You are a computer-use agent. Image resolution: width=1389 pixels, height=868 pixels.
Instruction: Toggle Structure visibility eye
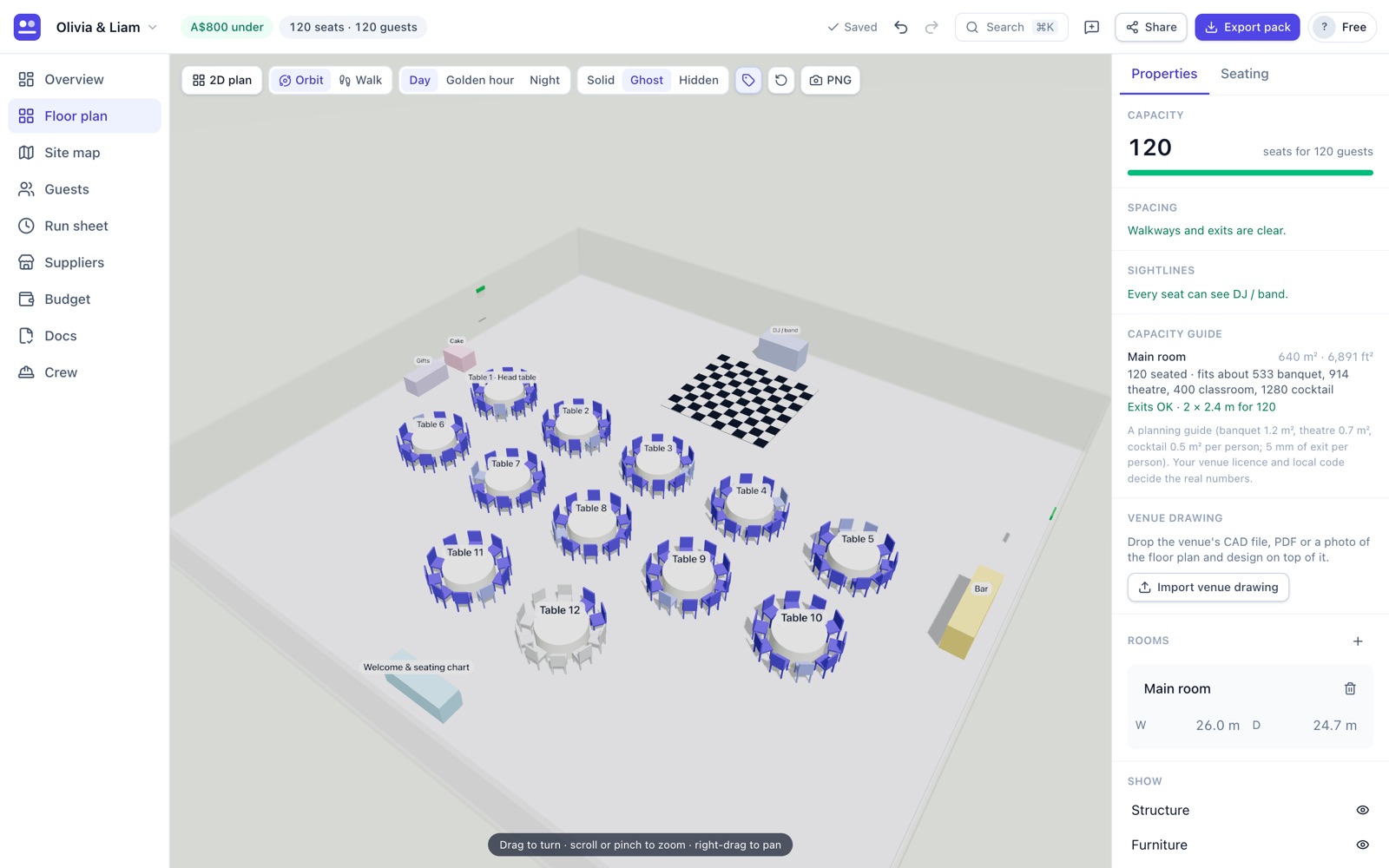[x=1362, y=810]
